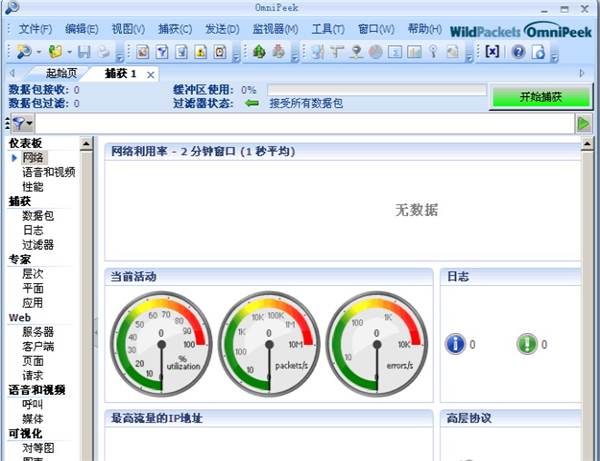Open the dropdown arrow beside the new capture icon

[39, 51]
